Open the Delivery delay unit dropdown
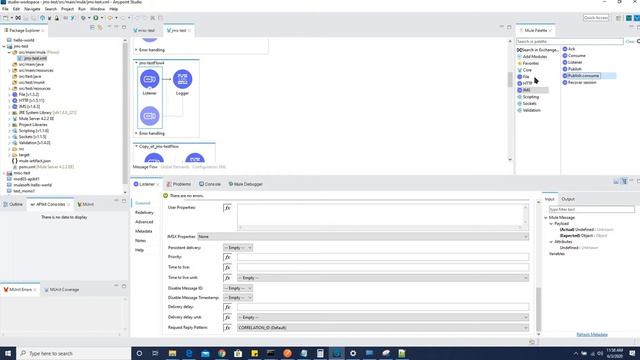The width and height of the screenshot is (640, 360). [x=383, y=318]
